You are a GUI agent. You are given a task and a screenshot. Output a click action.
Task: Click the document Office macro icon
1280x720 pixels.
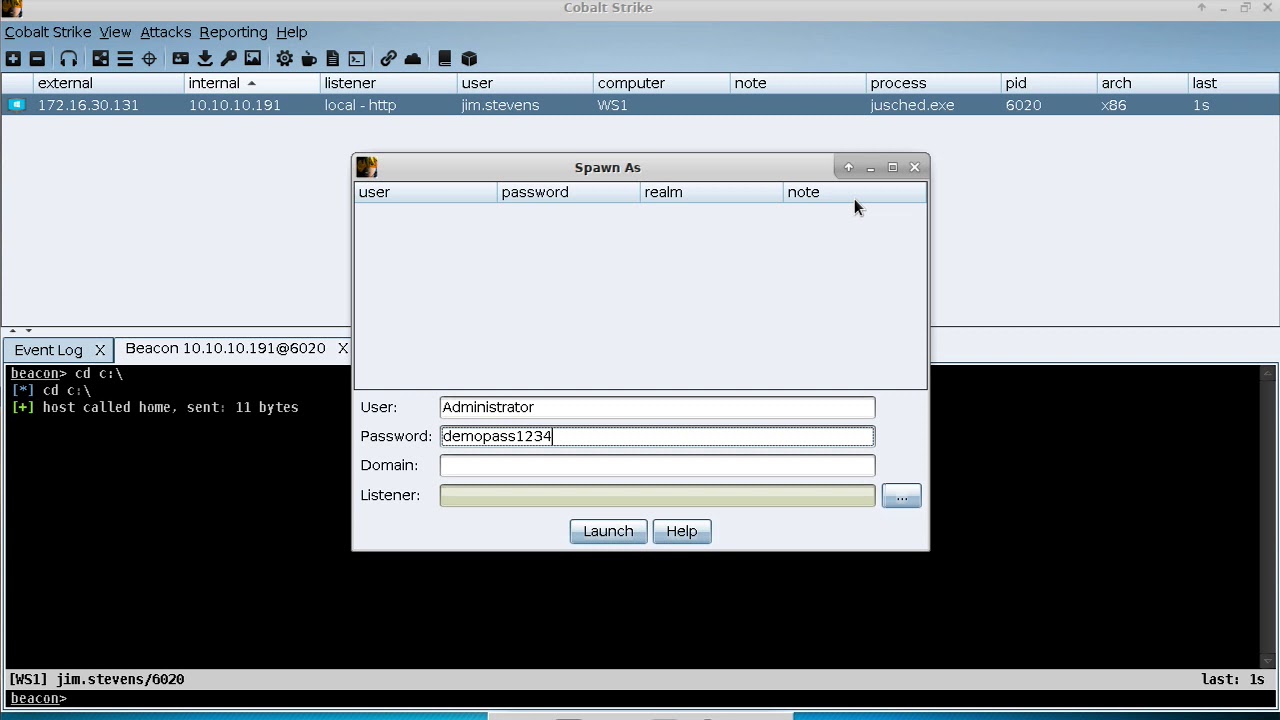click(x=333, y=59)
